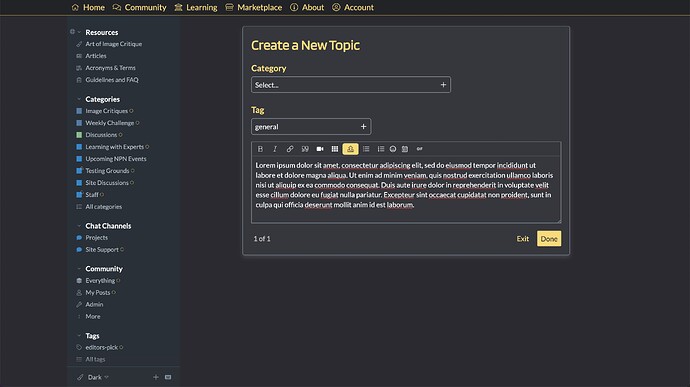Open the Weekly Challenge category
The image size is (690, 387).
tap(110, 123)
